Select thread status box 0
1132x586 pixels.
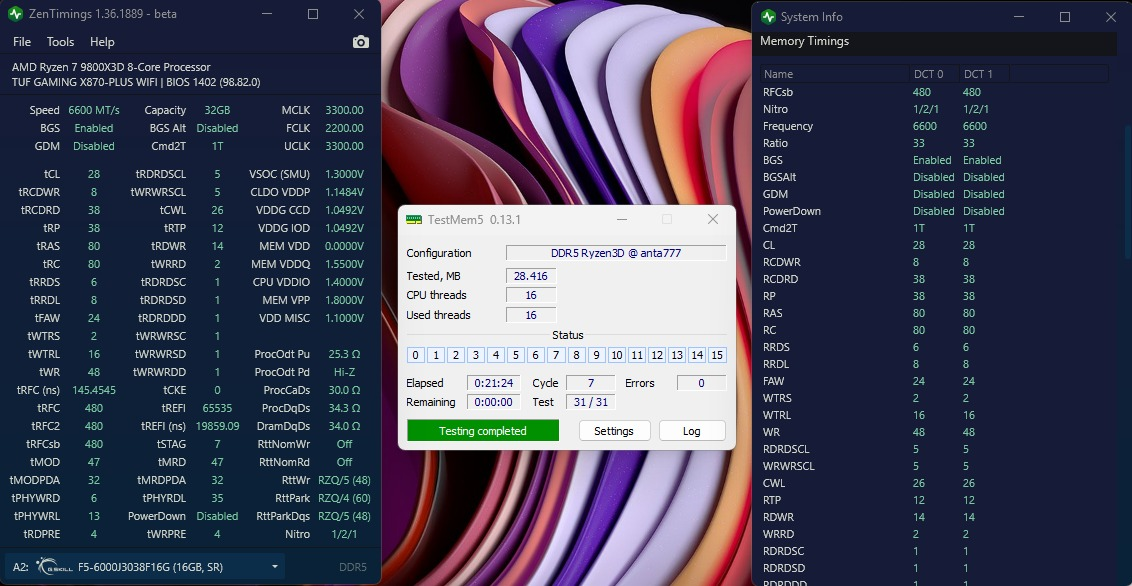point(415,355)
